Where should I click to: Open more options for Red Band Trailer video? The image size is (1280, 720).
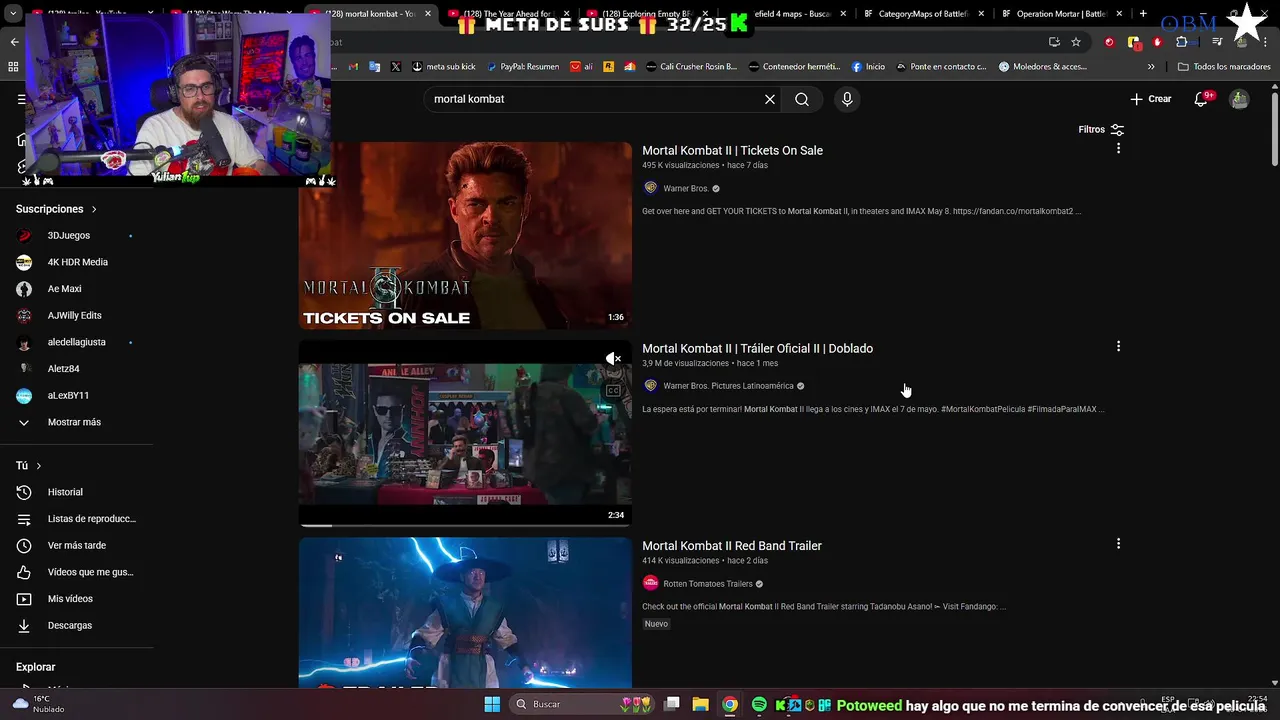click(x=1118, y=544)
